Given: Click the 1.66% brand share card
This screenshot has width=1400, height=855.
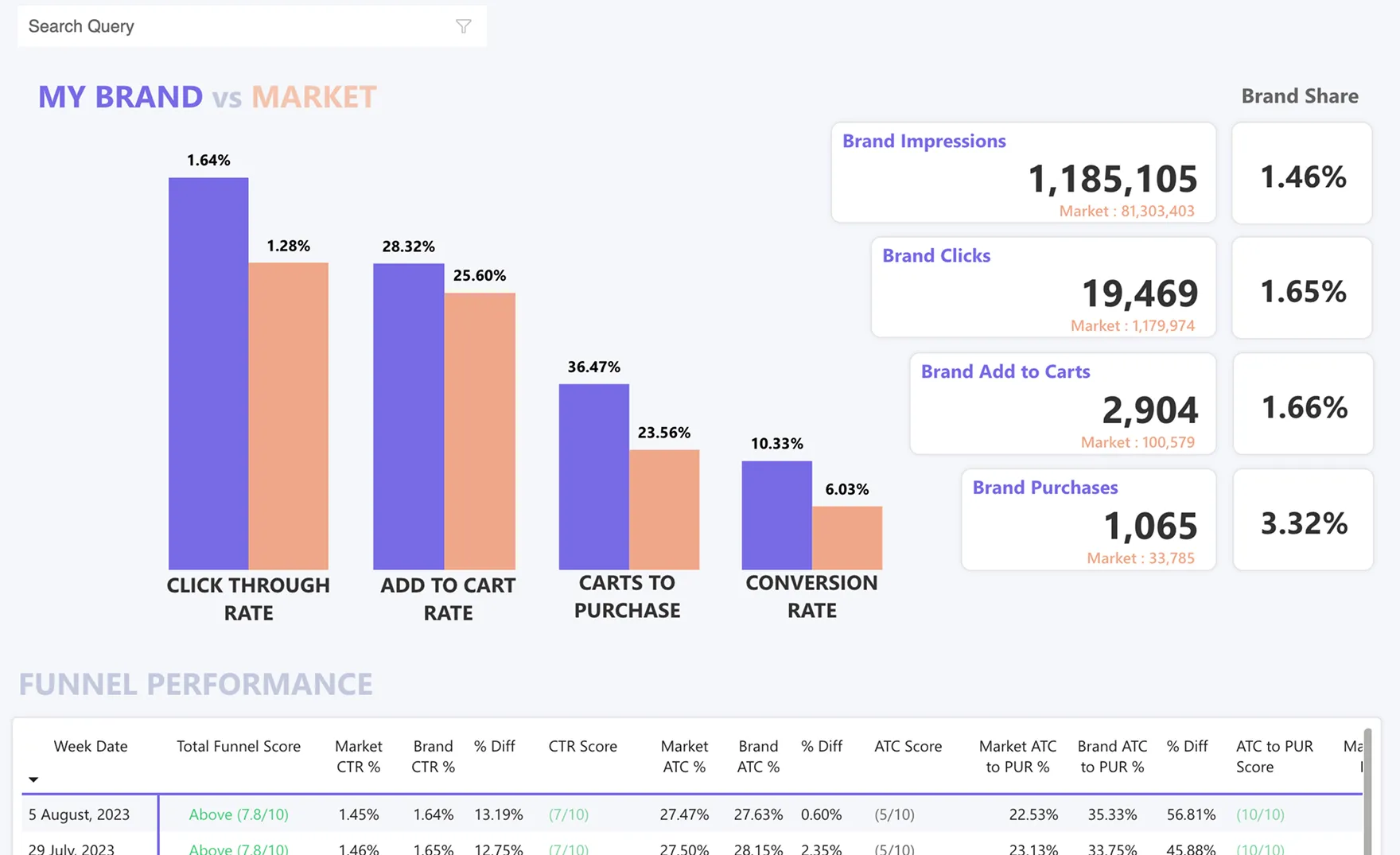Looking at the screenshot, I should tap(1303, 403).
